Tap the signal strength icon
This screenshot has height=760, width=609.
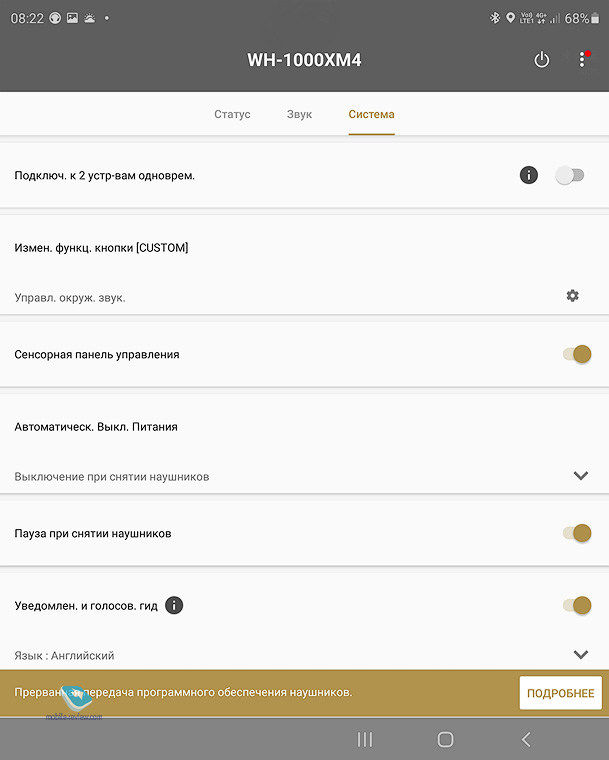555,18
